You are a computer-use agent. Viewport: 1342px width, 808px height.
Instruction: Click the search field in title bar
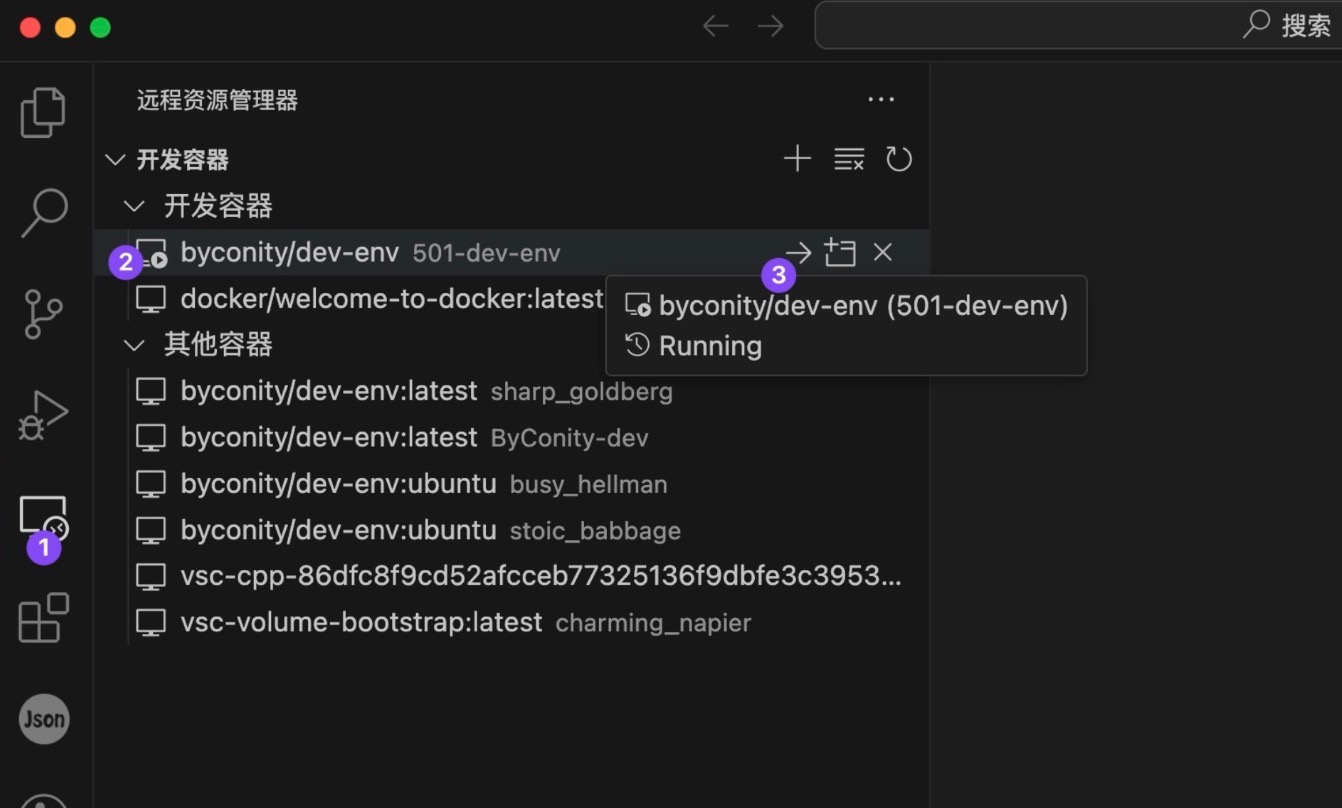pyautogui.click(x=1078, y=25)
